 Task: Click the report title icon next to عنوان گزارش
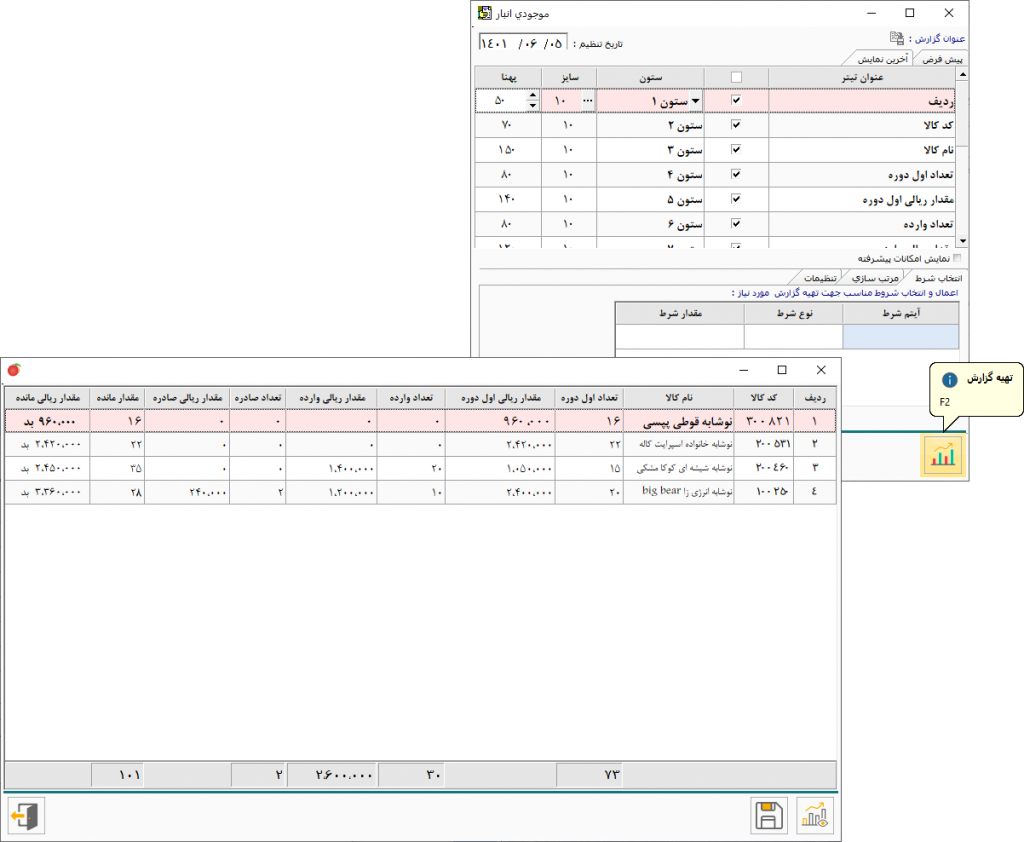click(x=897, y=39)
